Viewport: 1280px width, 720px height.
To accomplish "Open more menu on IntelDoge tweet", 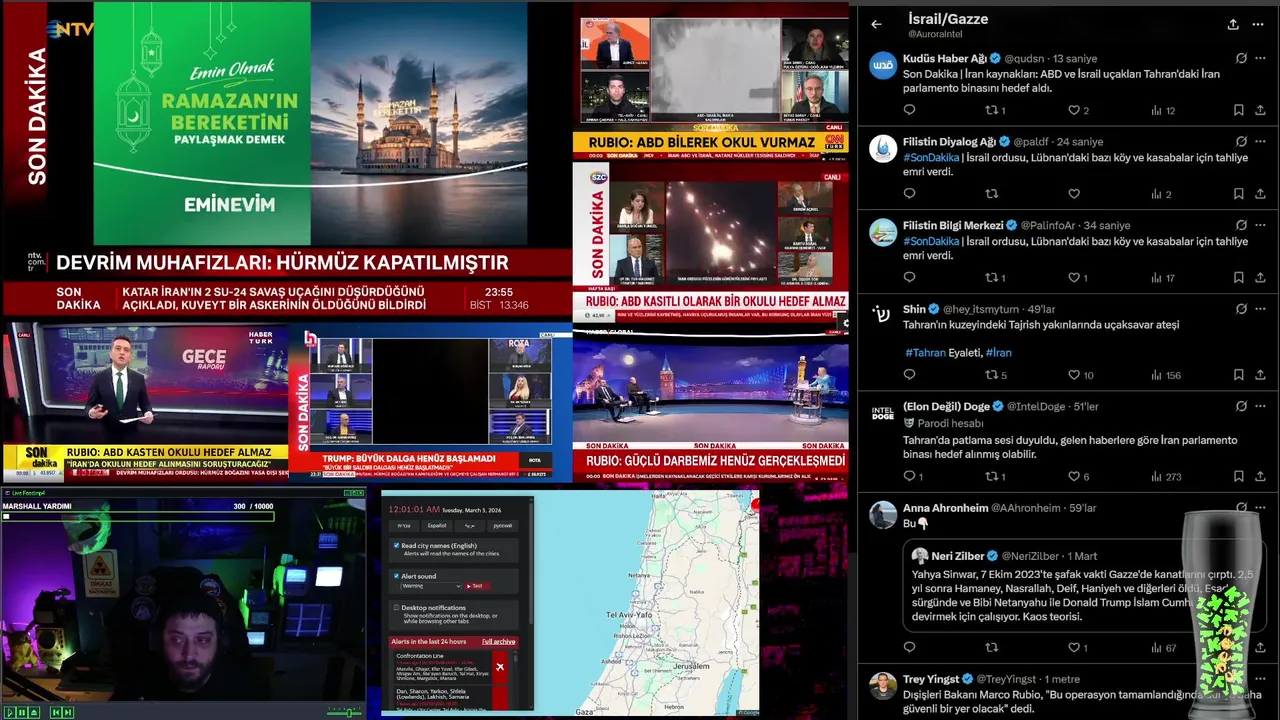I will point(1262,406).
